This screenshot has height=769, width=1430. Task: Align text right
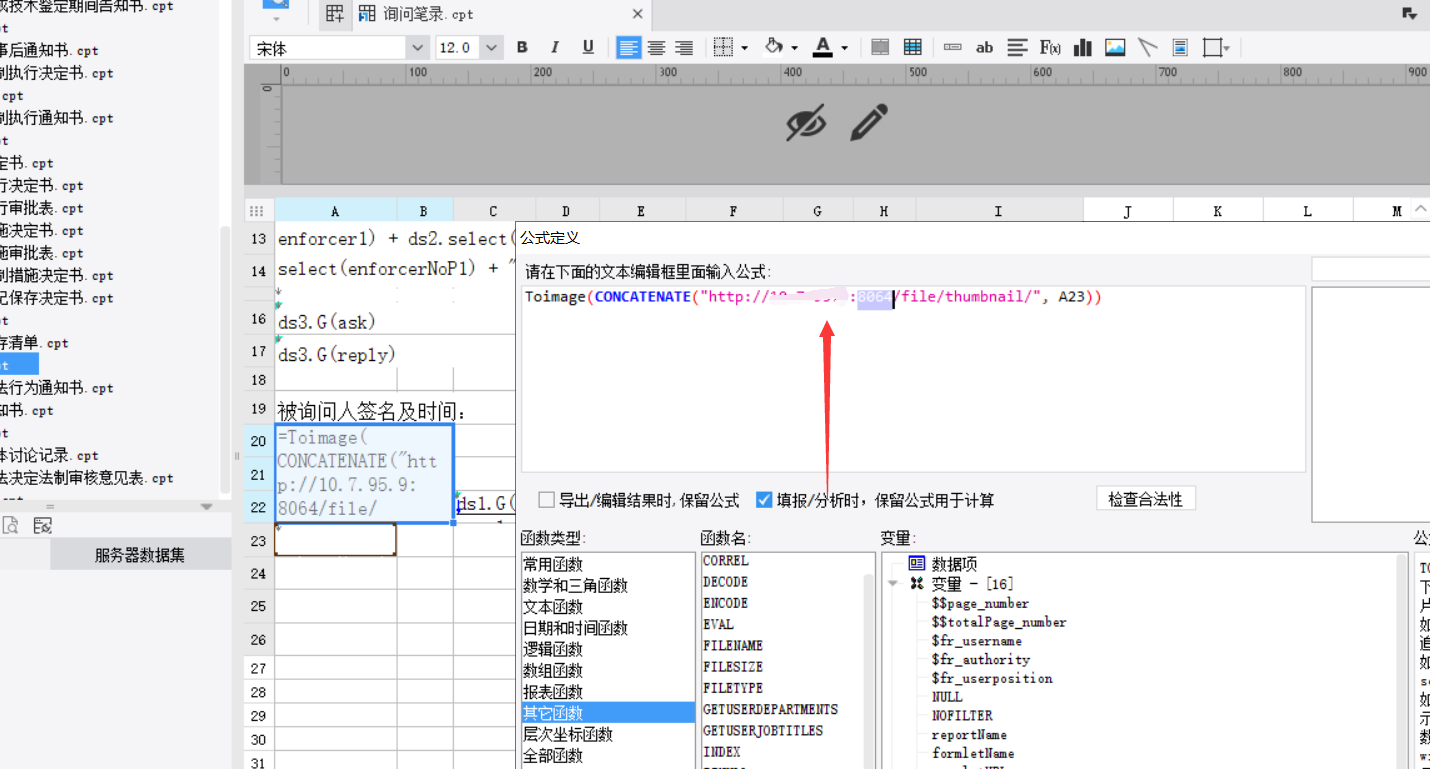[x=684, y=47]
